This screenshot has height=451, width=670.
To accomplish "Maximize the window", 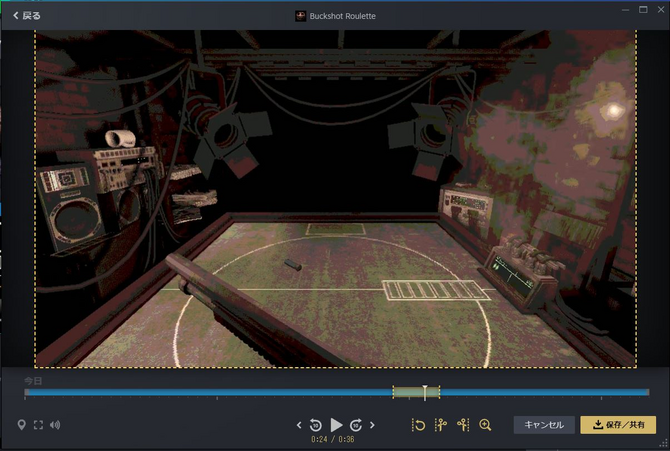I will [642, 9].
